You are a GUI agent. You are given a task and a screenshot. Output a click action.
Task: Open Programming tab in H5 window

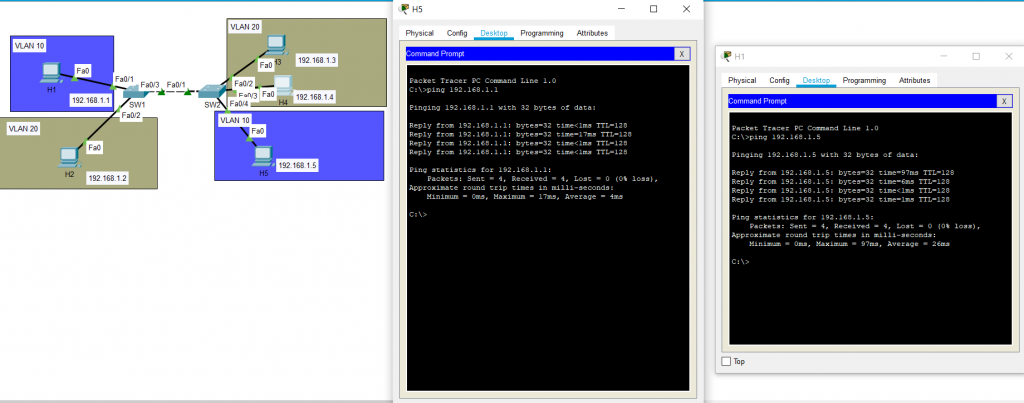click(x=542, y=33)
